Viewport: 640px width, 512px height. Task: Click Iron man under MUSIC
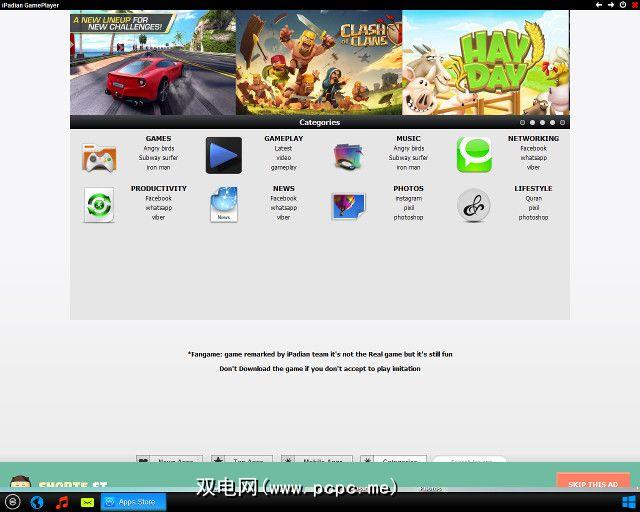click(409, 167)
